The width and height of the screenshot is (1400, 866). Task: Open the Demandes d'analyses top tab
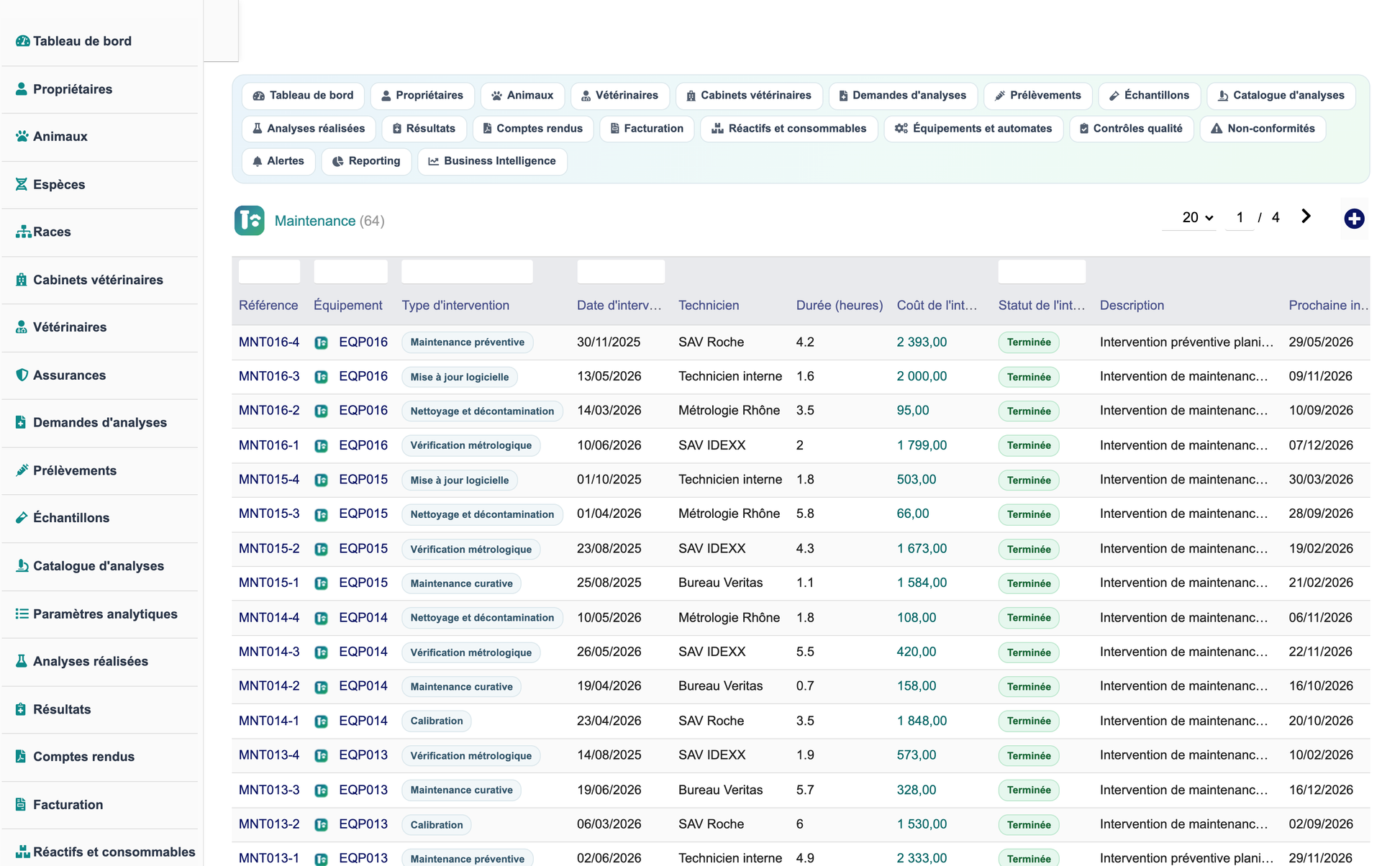[x=902, y=96]
